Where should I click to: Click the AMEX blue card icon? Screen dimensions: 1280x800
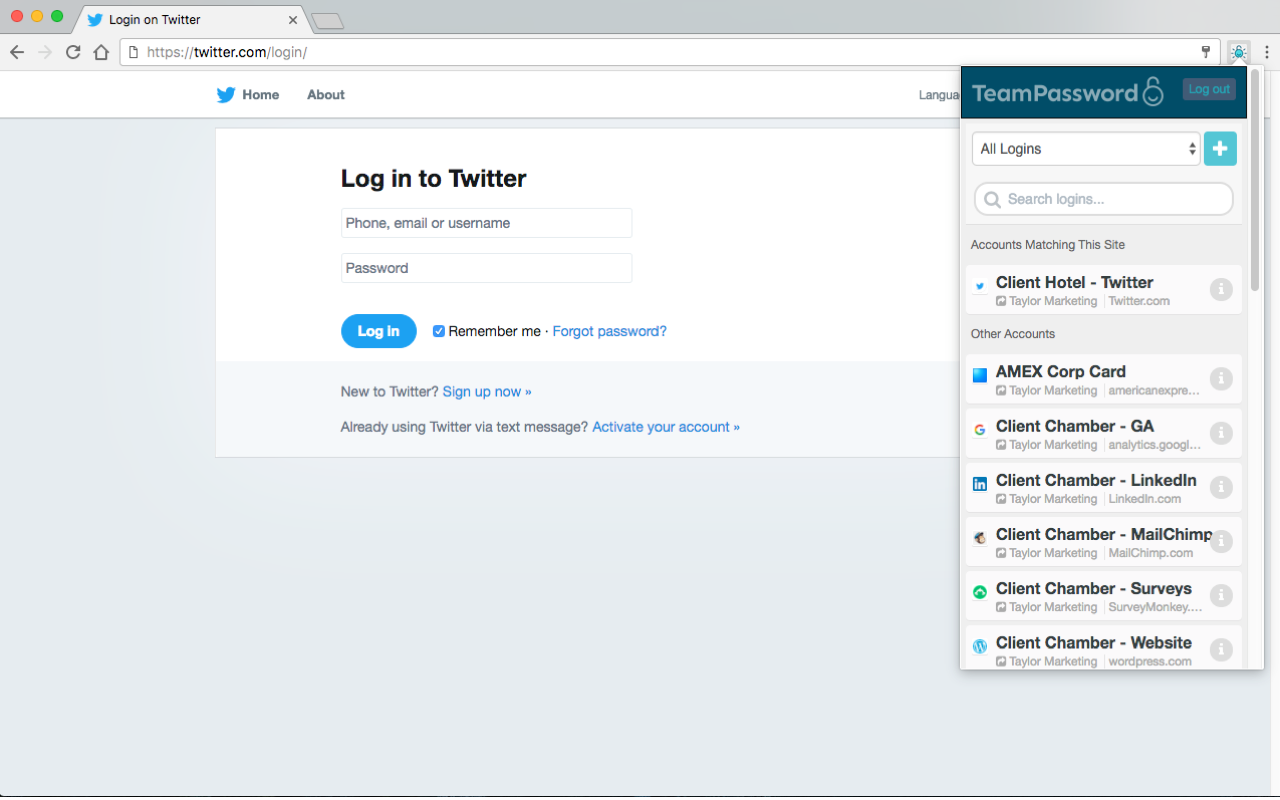(x=980, y=376)
